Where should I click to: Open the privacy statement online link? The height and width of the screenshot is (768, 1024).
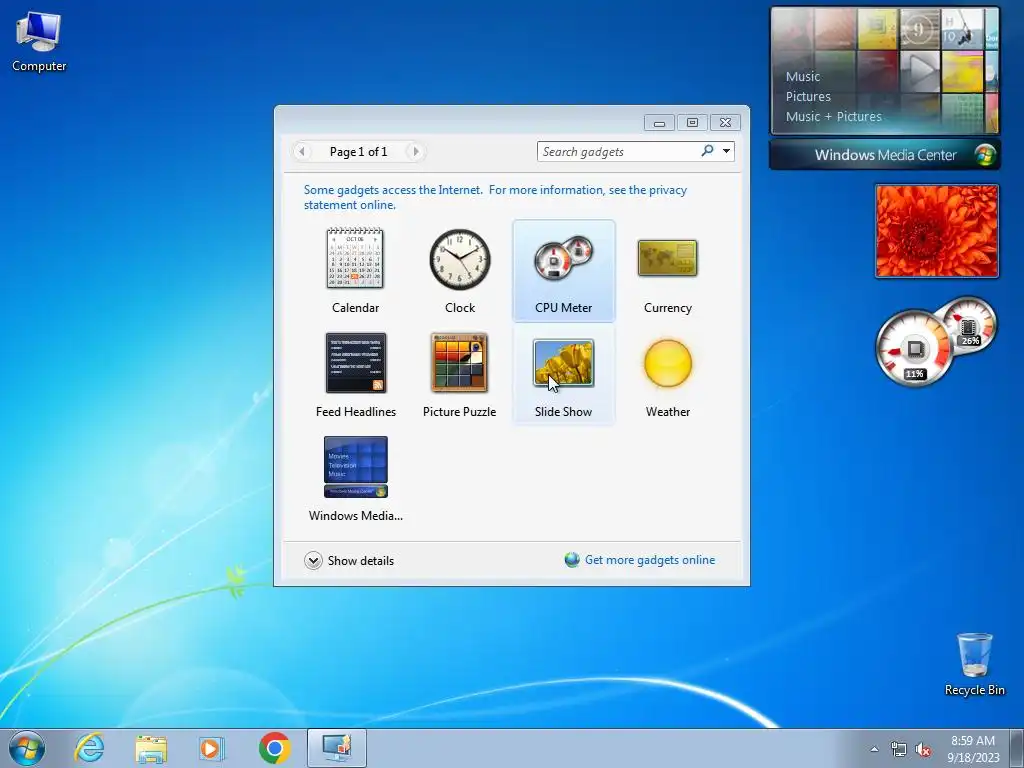pos(495,197)
